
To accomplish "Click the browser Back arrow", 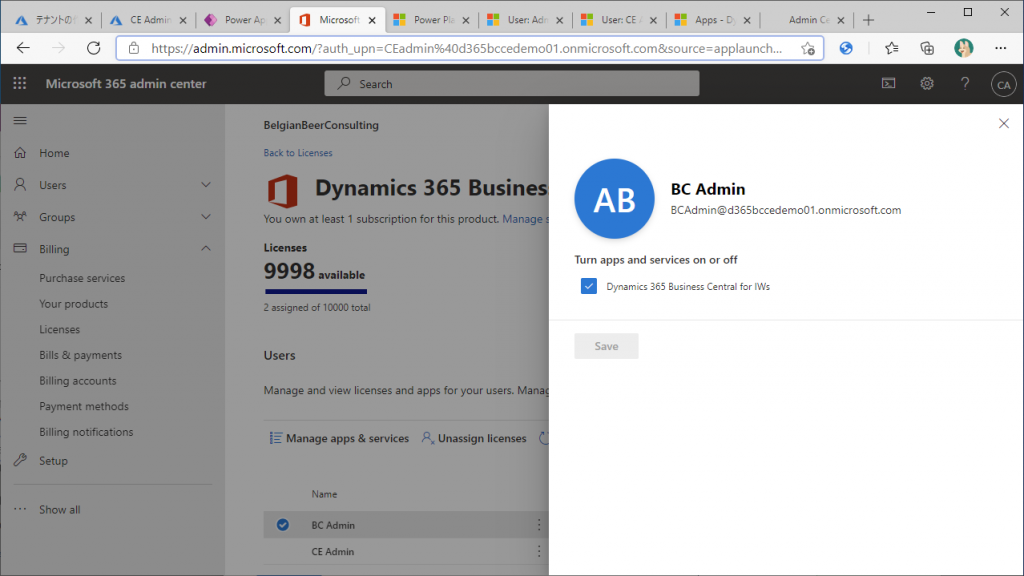I will tap(24, 48).
